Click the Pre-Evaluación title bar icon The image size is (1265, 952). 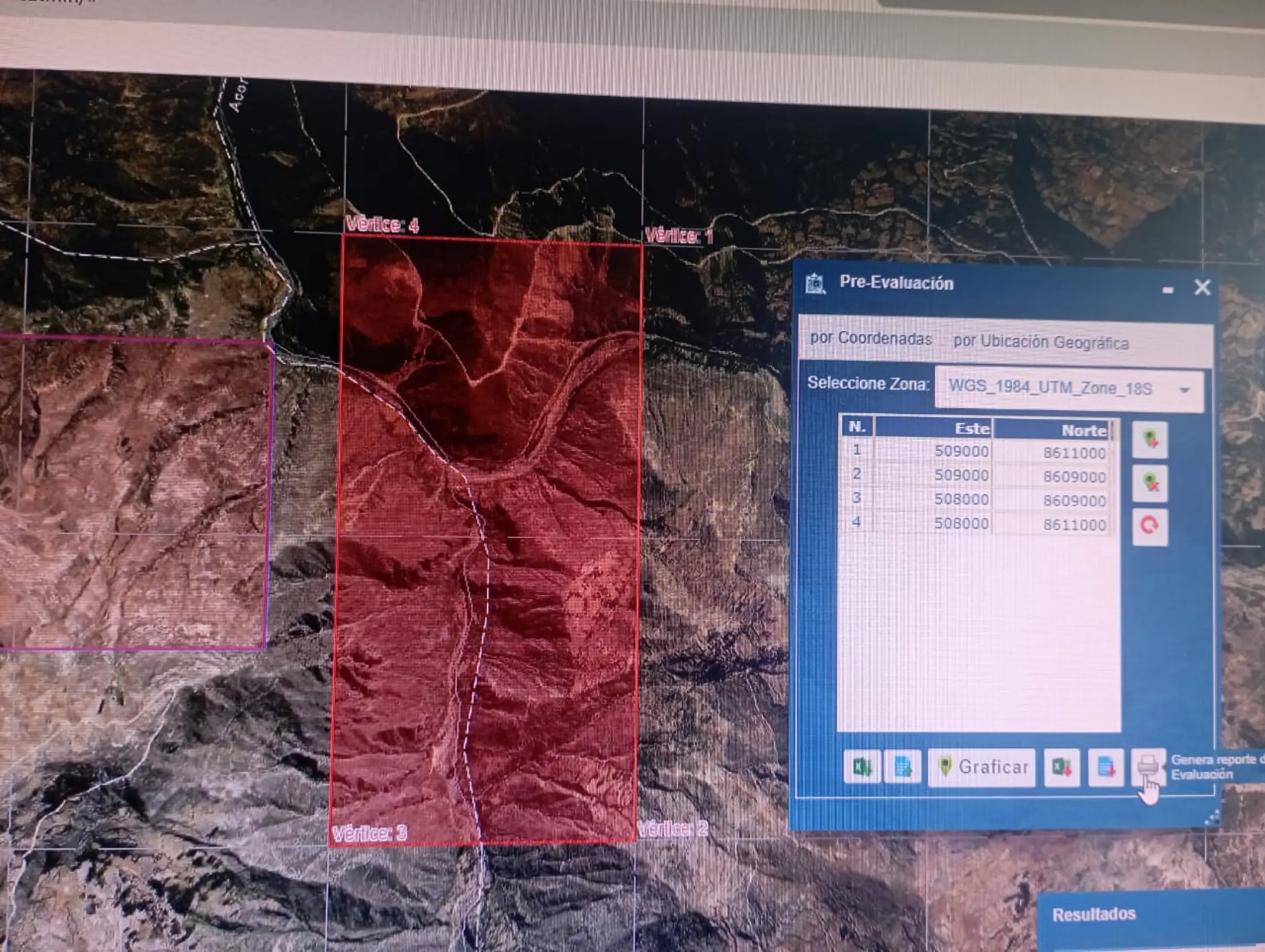pyautogui.click(x=815, y=284)
